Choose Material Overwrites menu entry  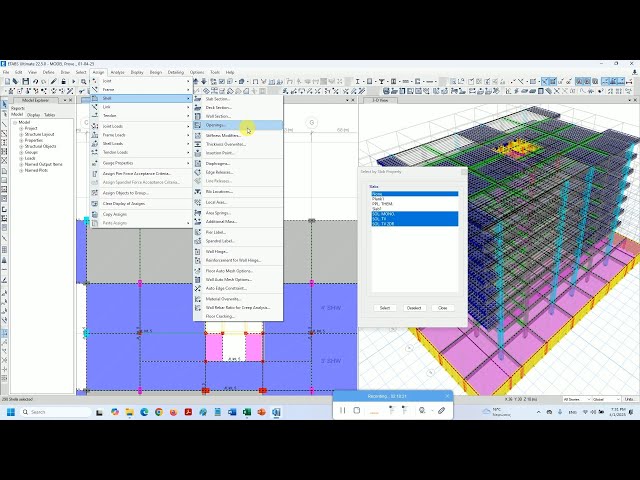point(238,299)
